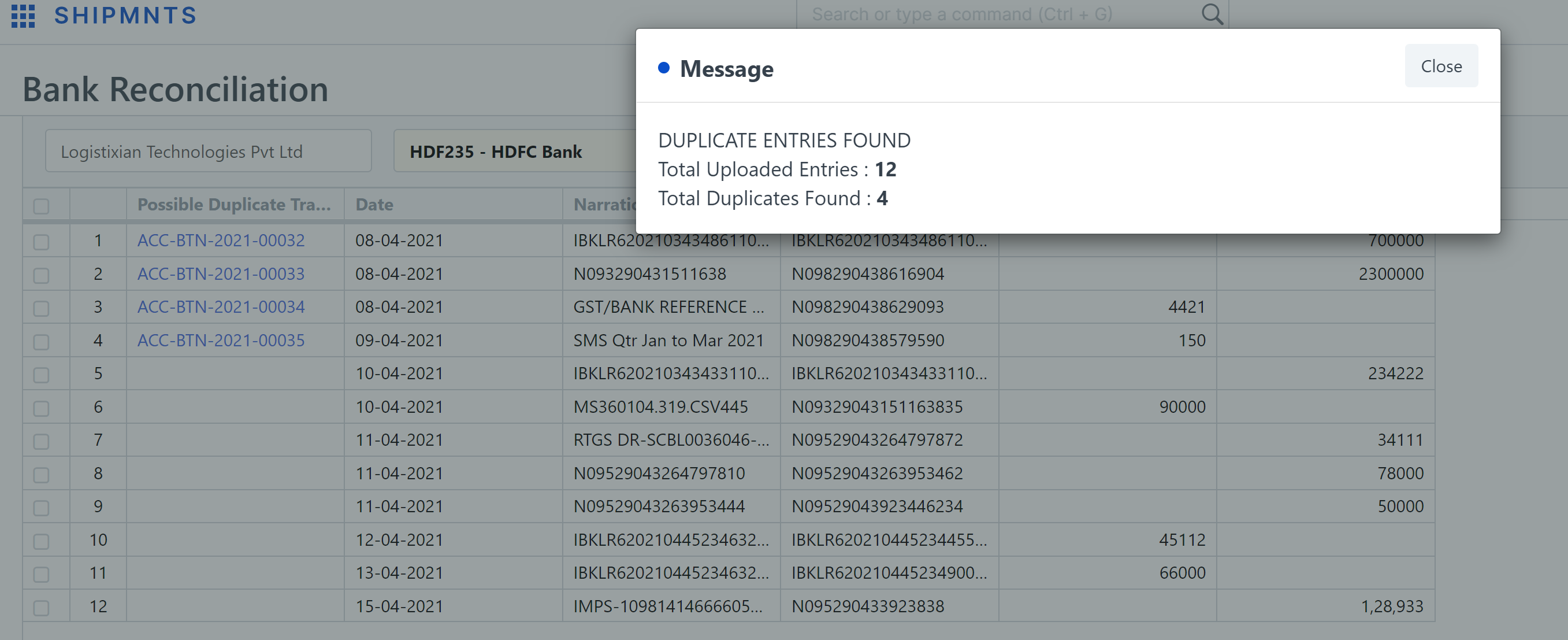Check the row 8 checkbox
1568x640 pixels.
coord(42,475)
